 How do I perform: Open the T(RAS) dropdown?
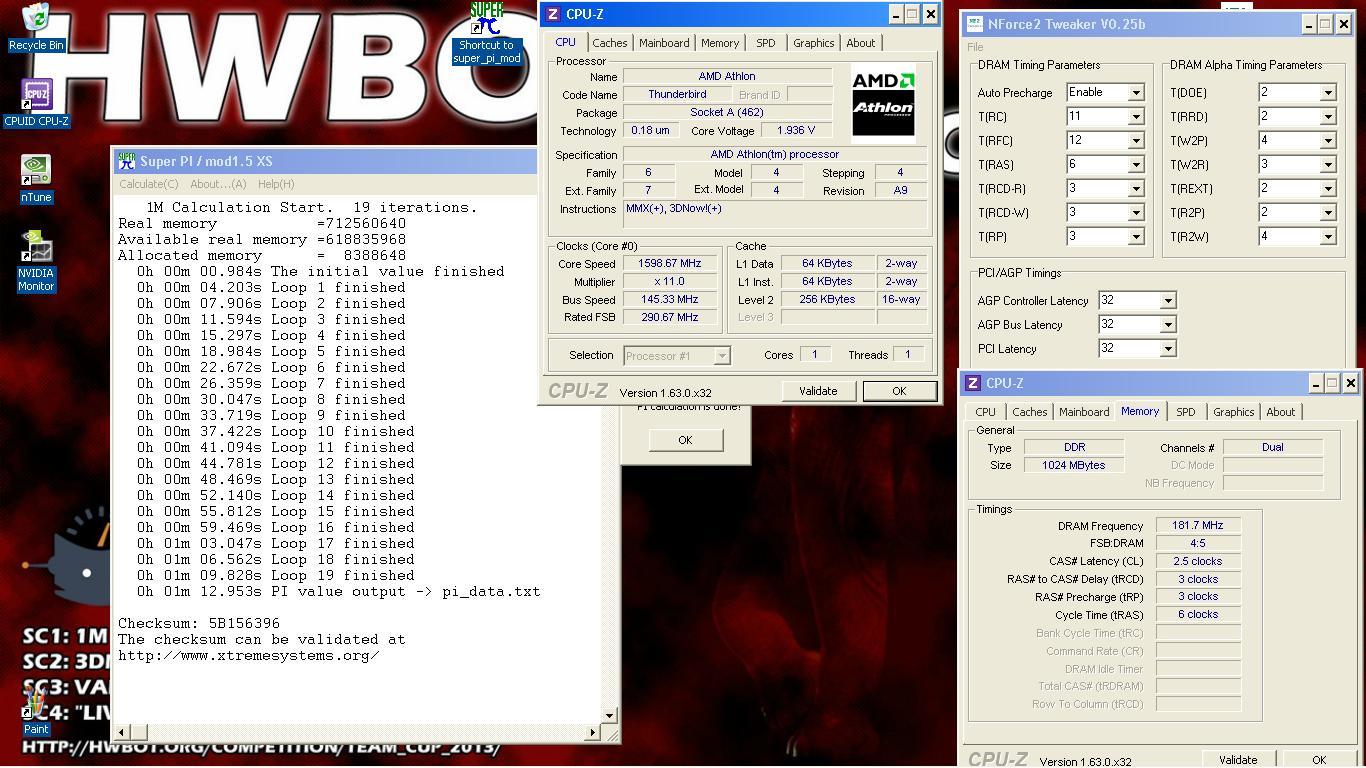click(1136, 165)
